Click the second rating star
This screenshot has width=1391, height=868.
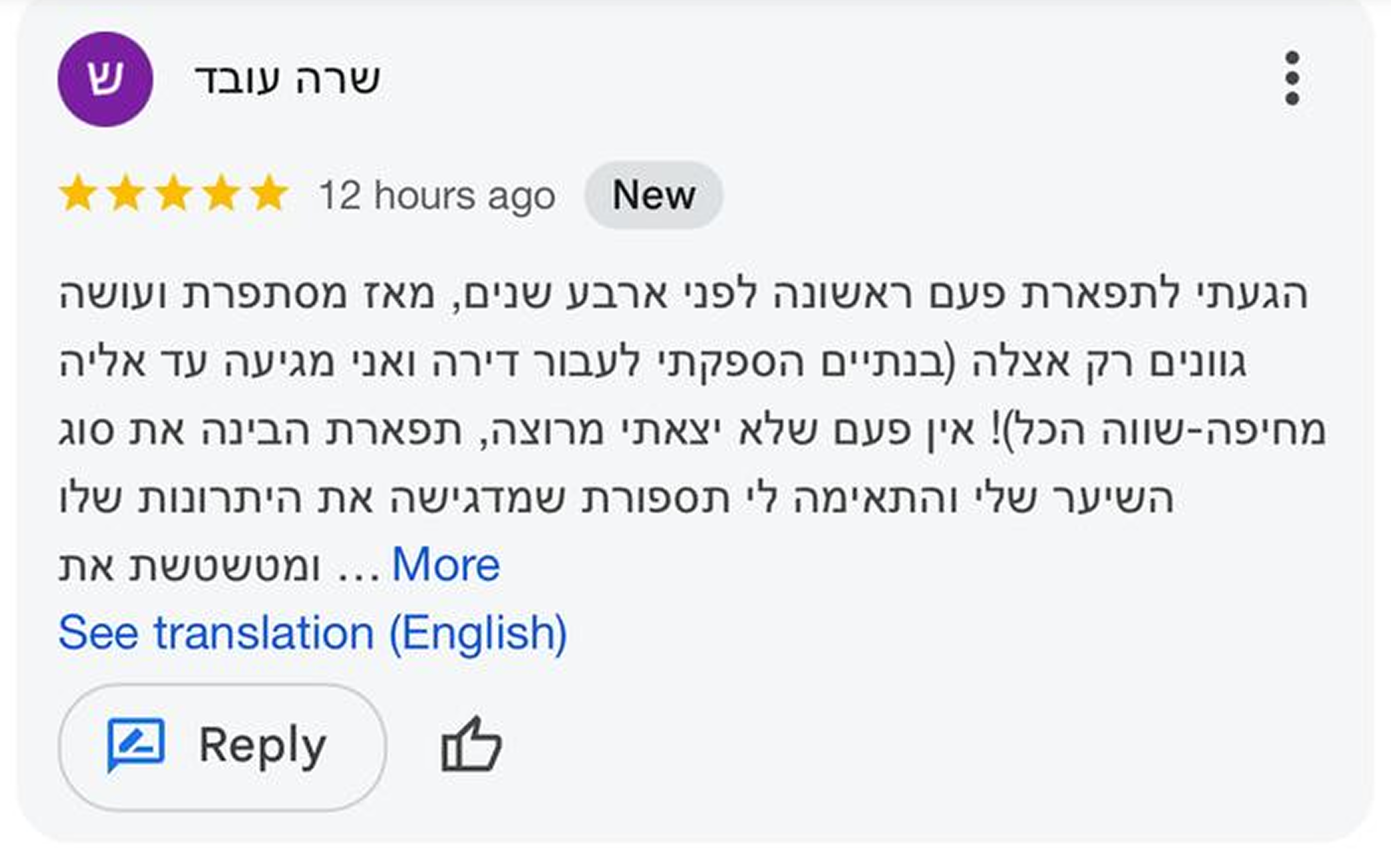126,195
